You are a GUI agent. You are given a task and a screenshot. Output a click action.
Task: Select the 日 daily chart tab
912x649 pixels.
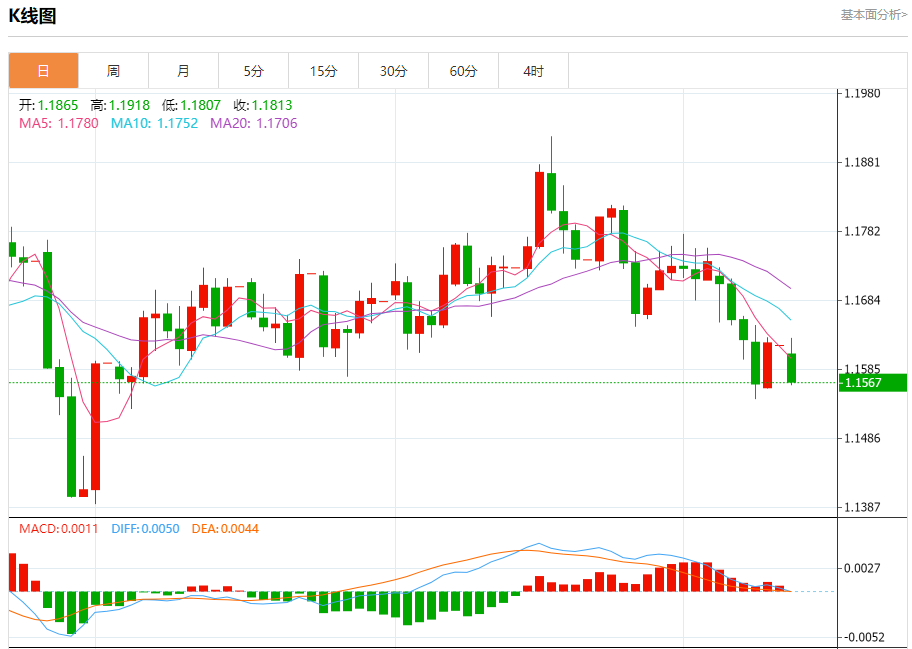[x=43, y=71]
